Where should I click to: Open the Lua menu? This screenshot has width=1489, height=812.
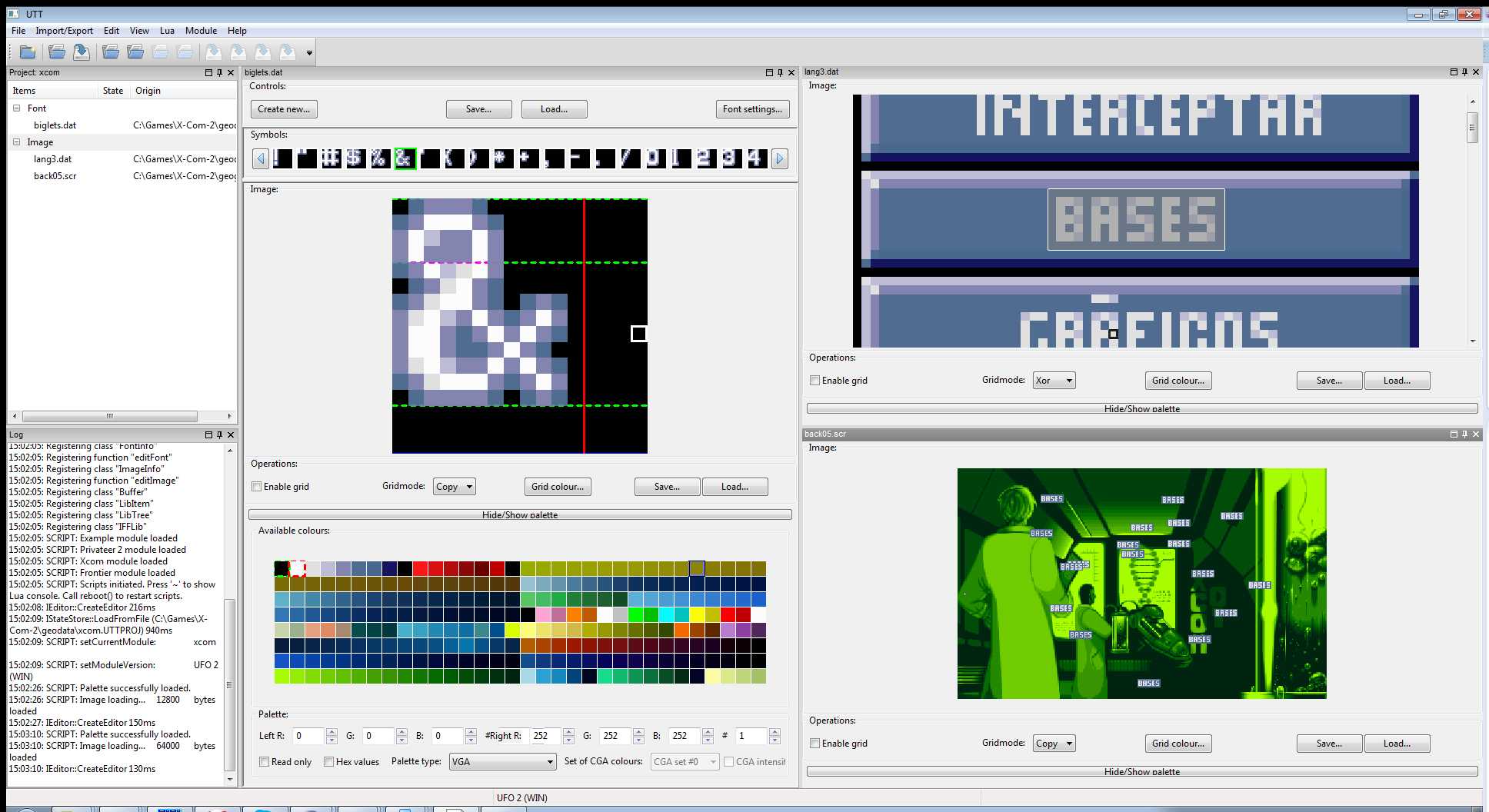(x=167, y=31)
